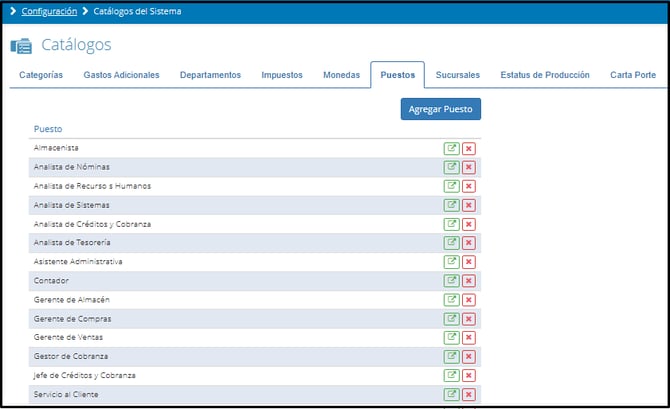This screenshot has height=409, width=670.
Task: Remove the Gerente de Almacén position
Action: point(468,300)
